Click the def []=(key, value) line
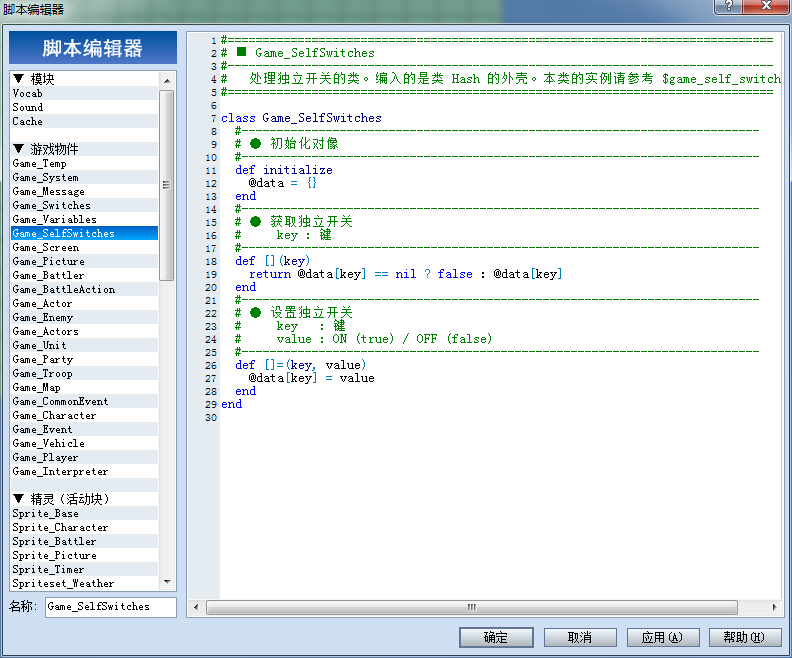This screenshot has width=792, height=658. pyautogui.click(x=301, y=365)
